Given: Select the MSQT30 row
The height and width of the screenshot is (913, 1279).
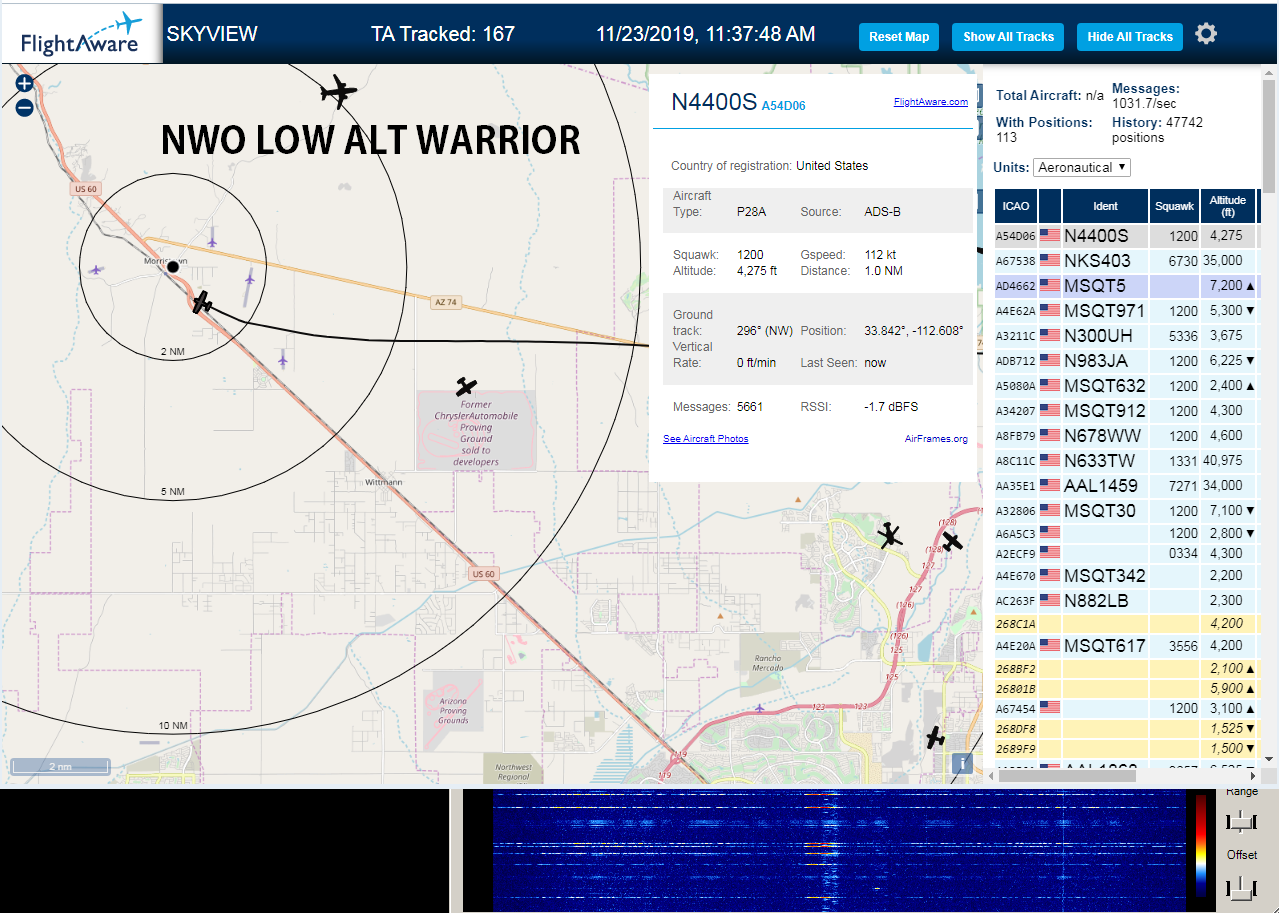Looking at the screenshot, I should (1126, 510).
